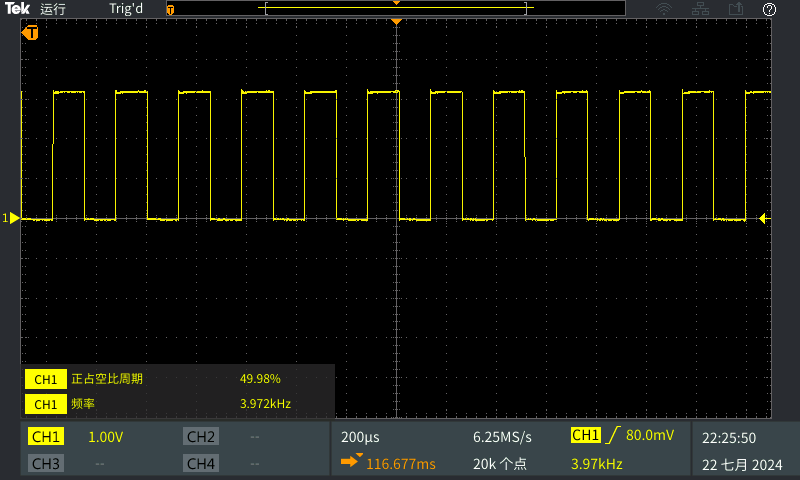This screenshot has width=800, height=480.
Task: Click the orange trigger position triangle at the graticule top
Action: coord(396,22)
